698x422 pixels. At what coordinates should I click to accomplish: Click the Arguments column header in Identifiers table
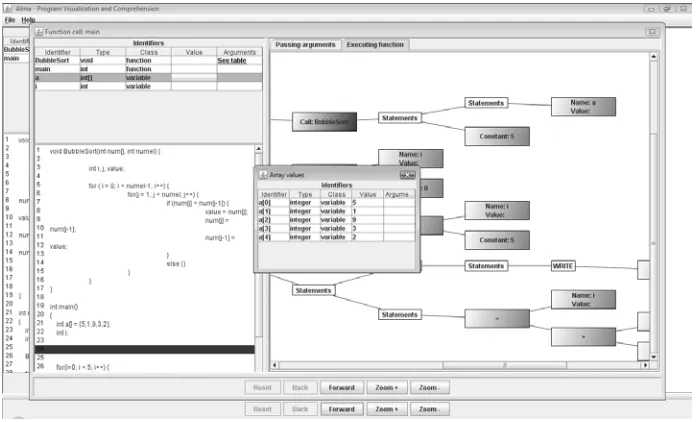239,52
